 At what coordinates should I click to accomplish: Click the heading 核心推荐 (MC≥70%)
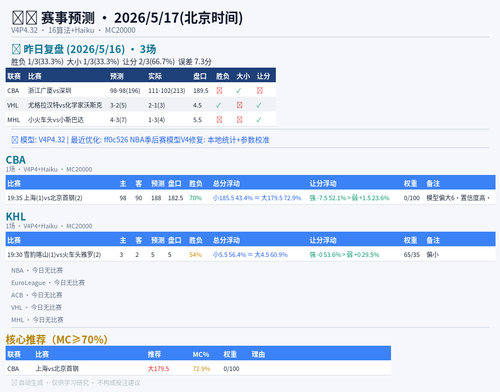pyautogui.click(x=57, y=340)
